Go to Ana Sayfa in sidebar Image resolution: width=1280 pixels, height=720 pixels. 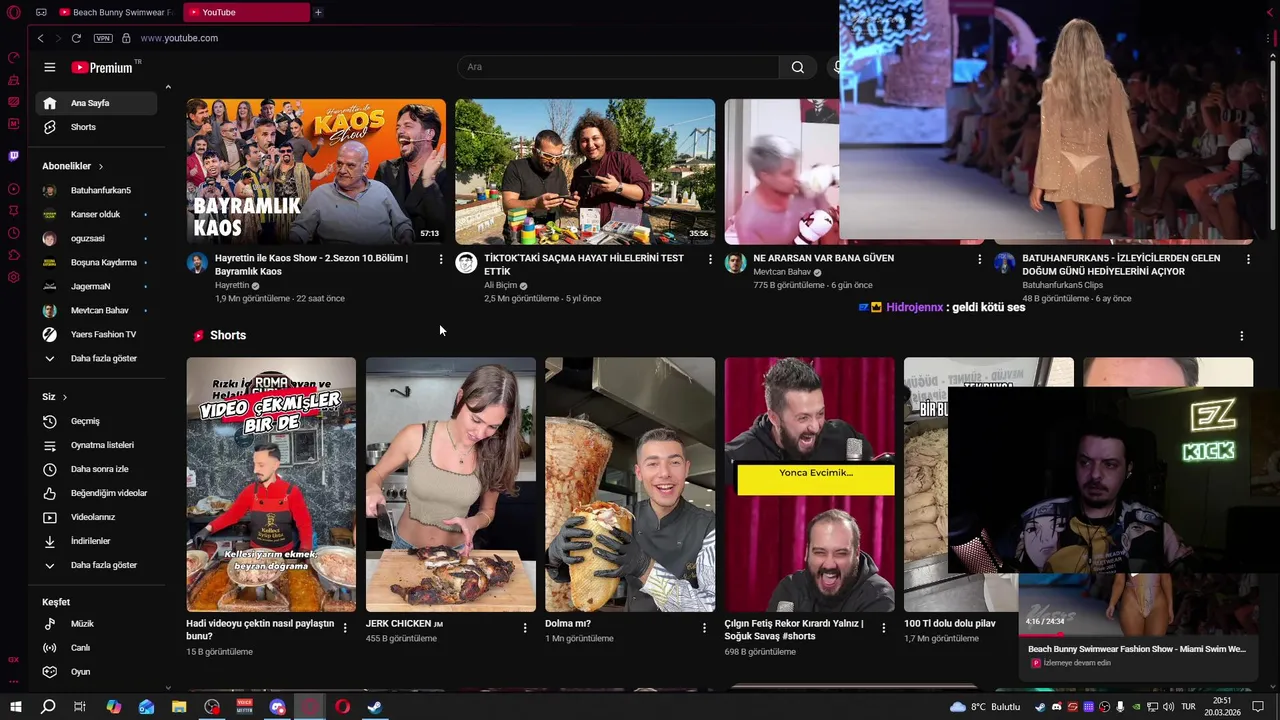(96, 103)
